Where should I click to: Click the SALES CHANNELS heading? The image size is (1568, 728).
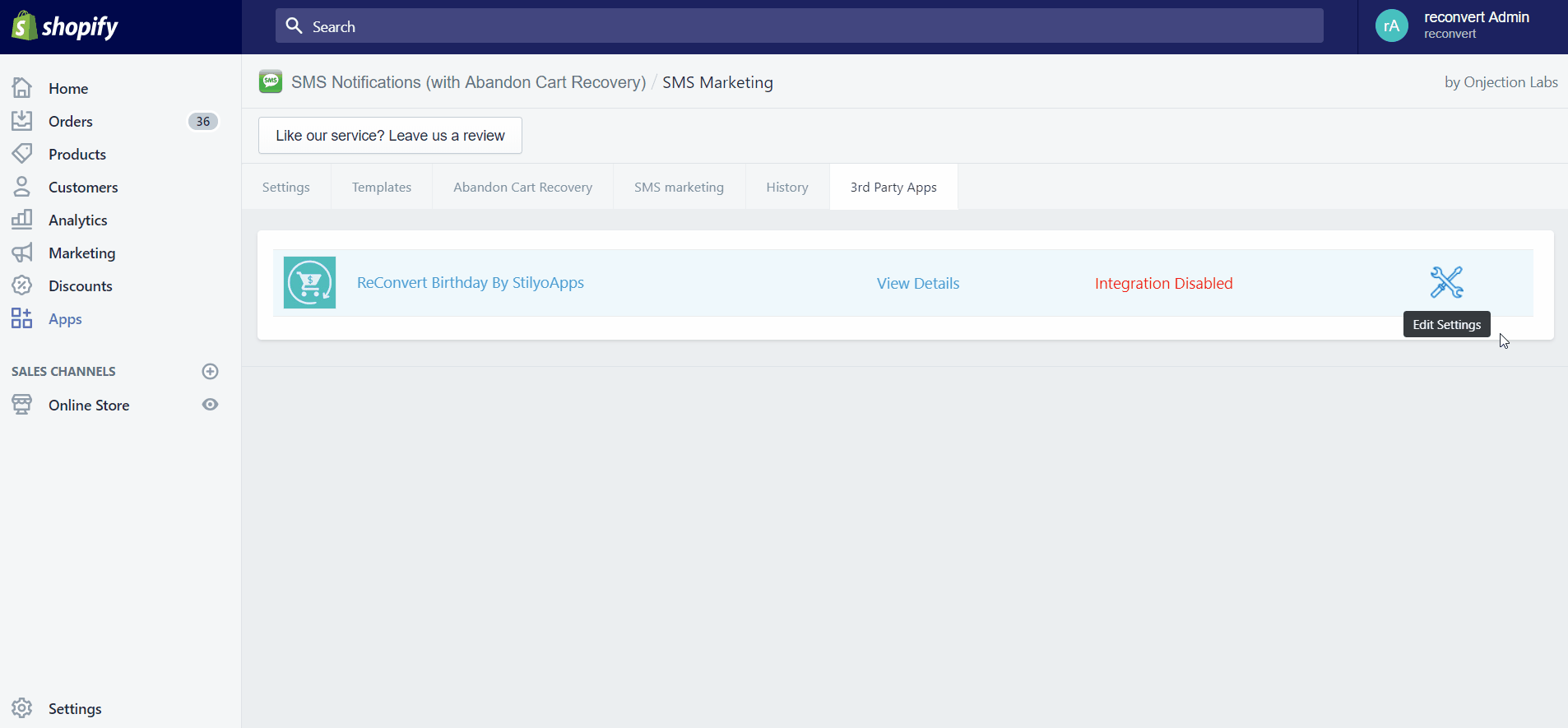pyautogui.click(x=63, y=371)
